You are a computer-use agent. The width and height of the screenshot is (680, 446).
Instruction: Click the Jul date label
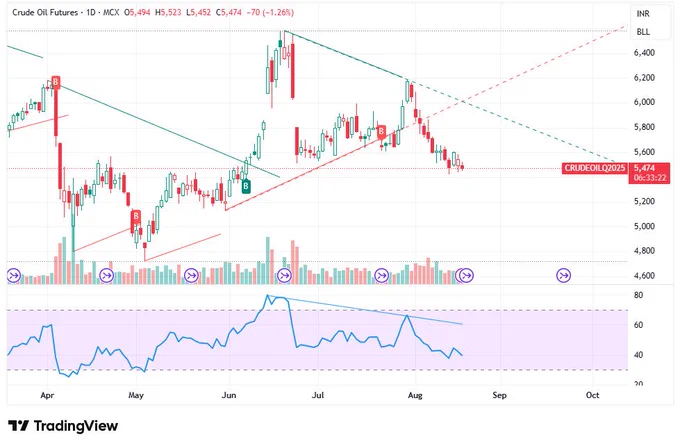coord(318,395)
